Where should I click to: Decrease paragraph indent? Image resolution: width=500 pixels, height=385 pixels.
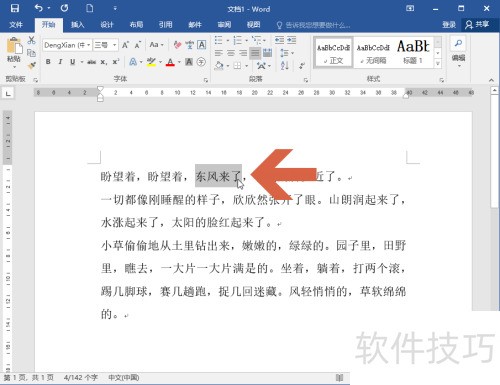click(279, 40)
